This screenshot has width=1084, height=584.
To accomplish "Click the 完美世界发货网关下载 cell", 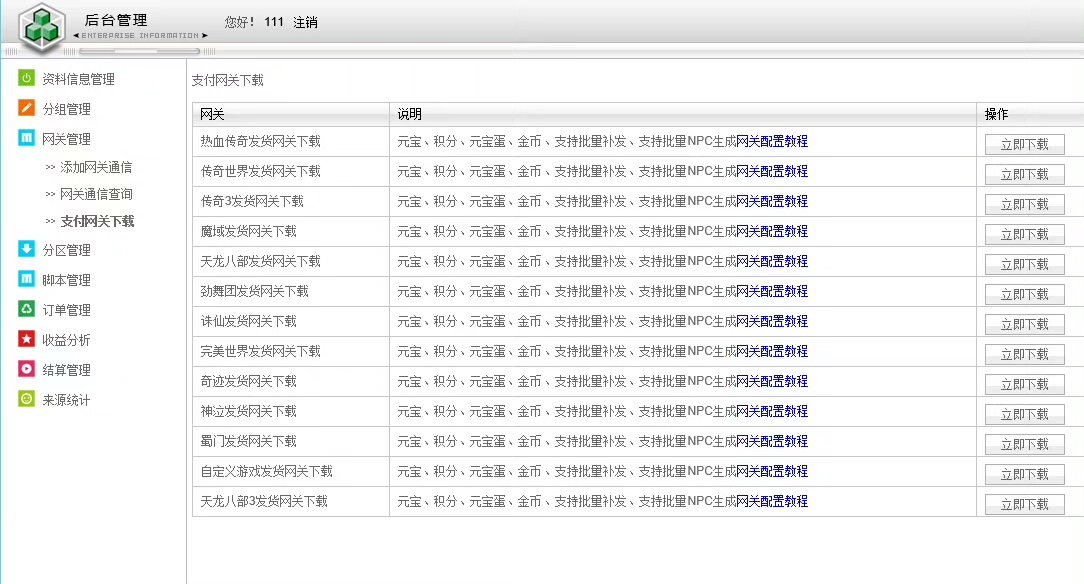I will [291, 351].
